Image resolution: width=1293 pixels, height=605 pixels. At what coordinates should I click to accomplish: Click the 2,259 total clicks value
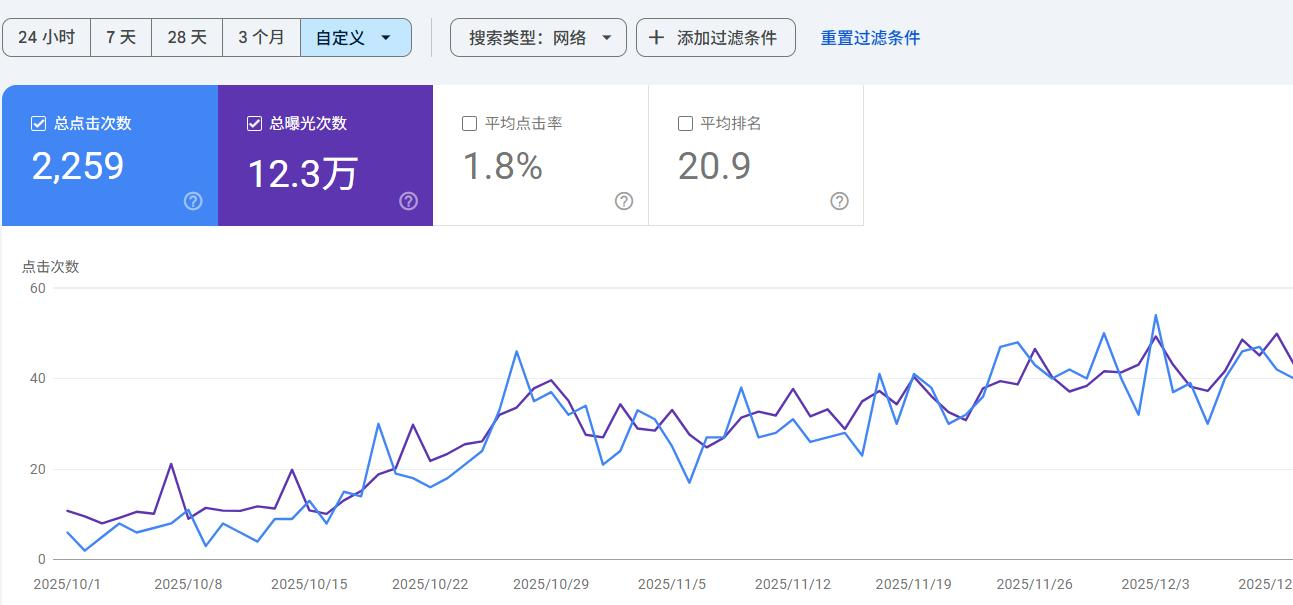click(x=78, y=166)
